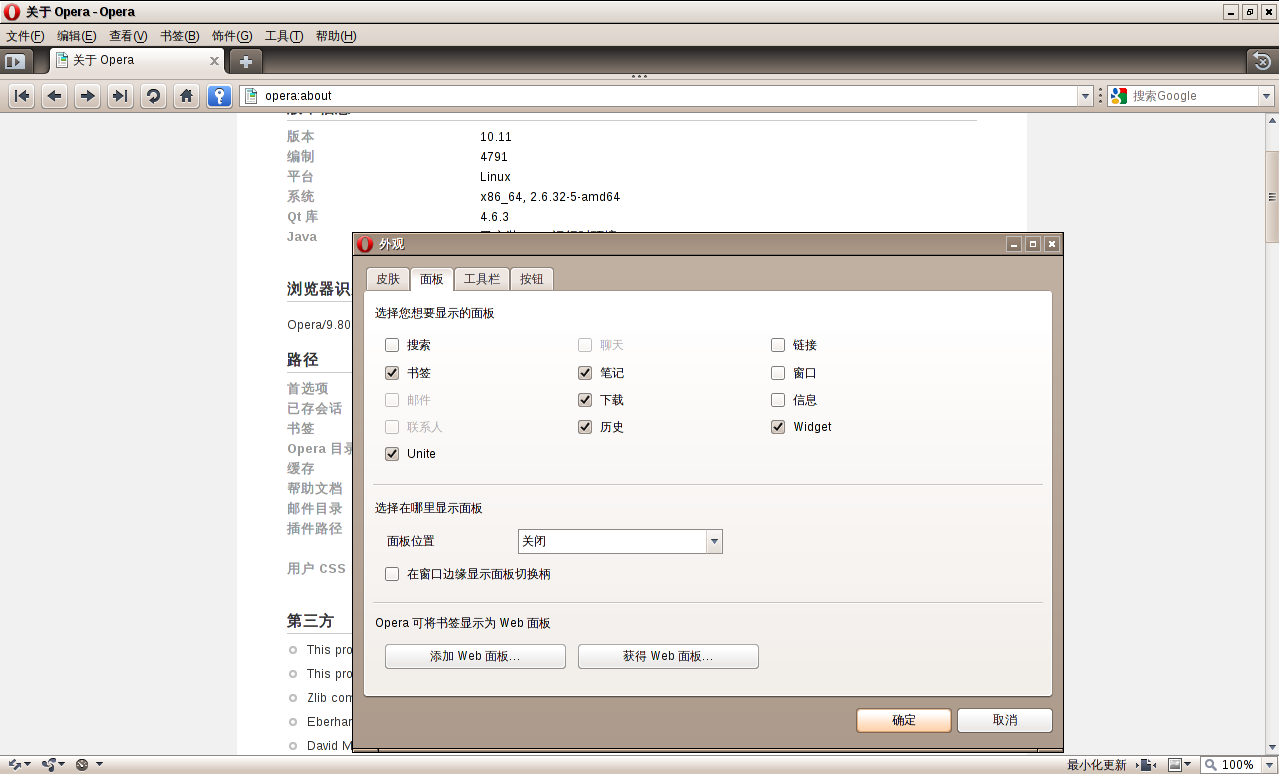This screenshot has height=774, width=1279.
Task: Click the Opera Link sync icon in status bar
Action: [14, 765]
